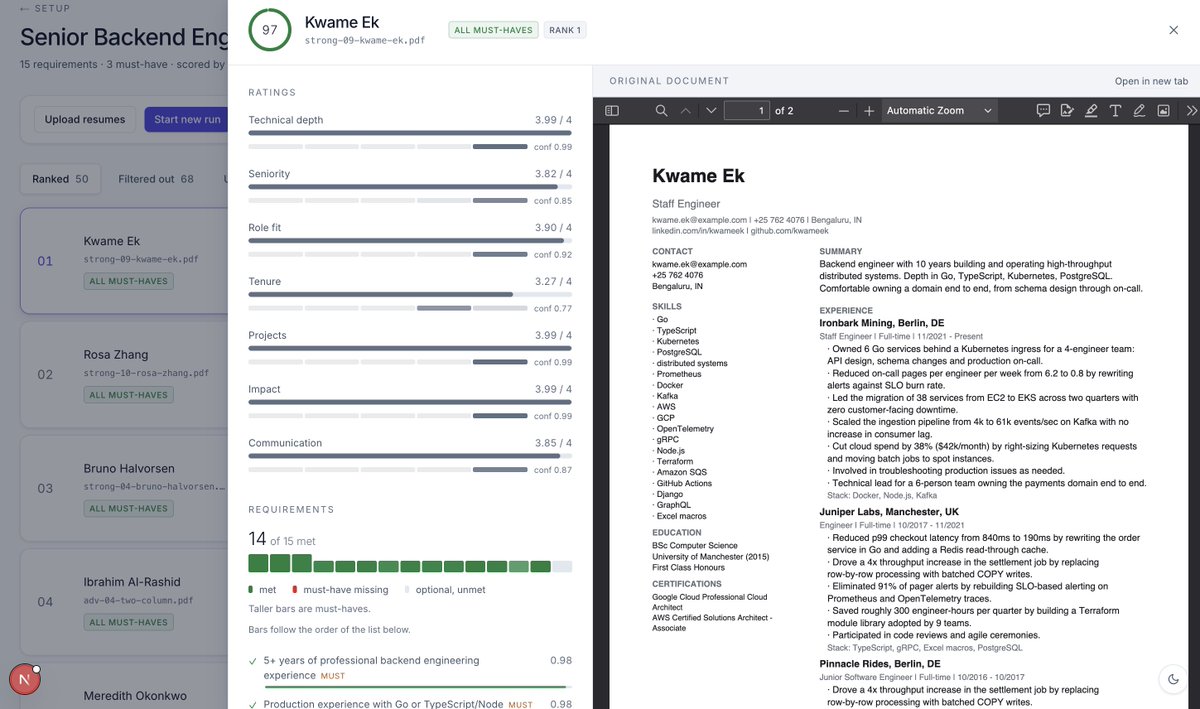
Task: Click the PDF page number field
Action: coord(747,111)
